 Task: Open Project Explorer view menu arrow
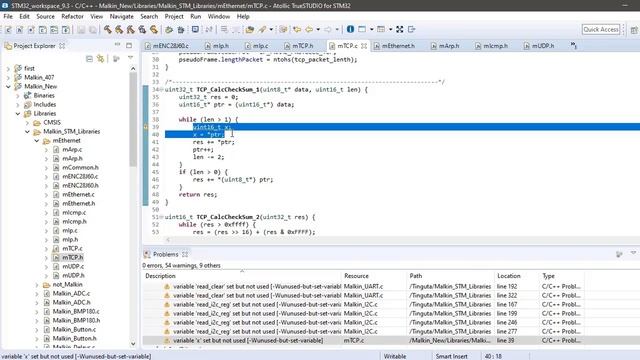point(131,58)
